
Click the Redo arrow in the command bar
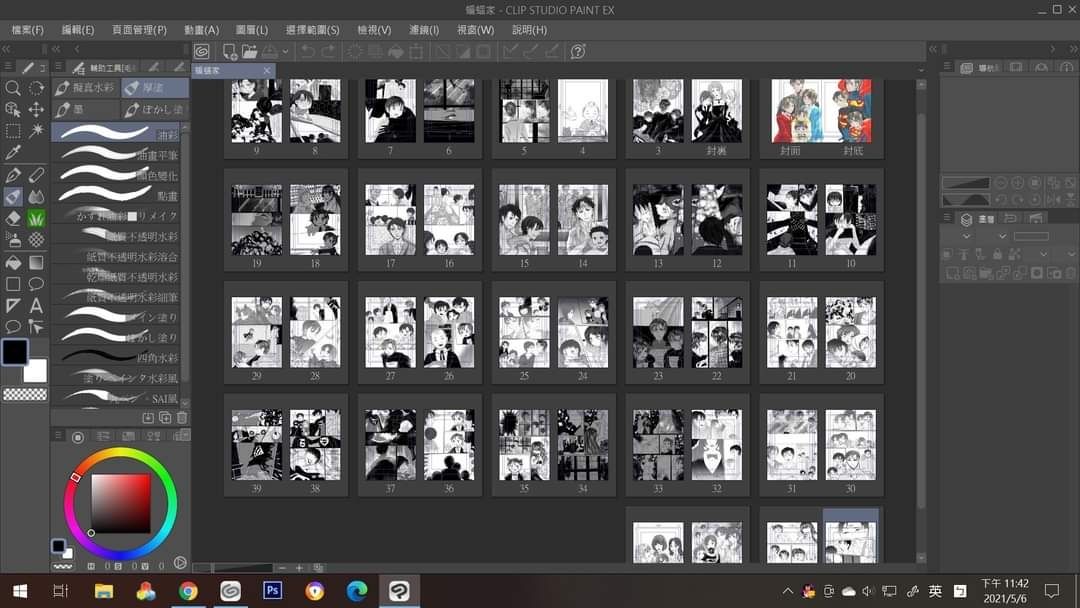pos(329,52)
